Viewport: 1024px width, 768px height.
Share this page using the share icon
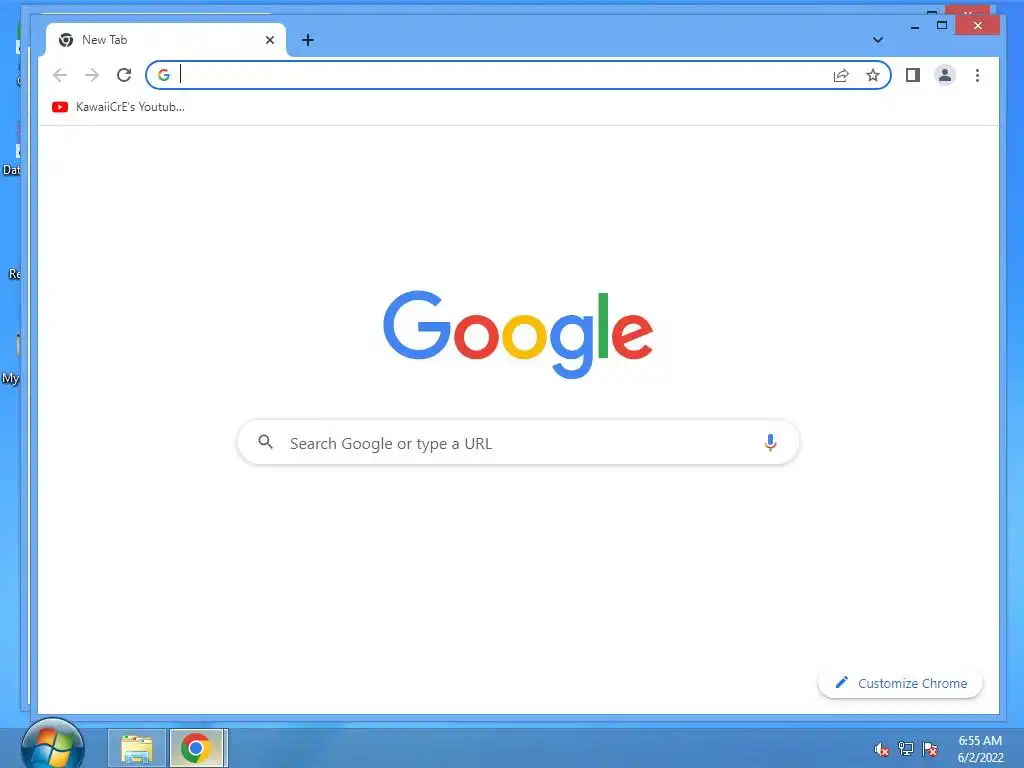841,75
